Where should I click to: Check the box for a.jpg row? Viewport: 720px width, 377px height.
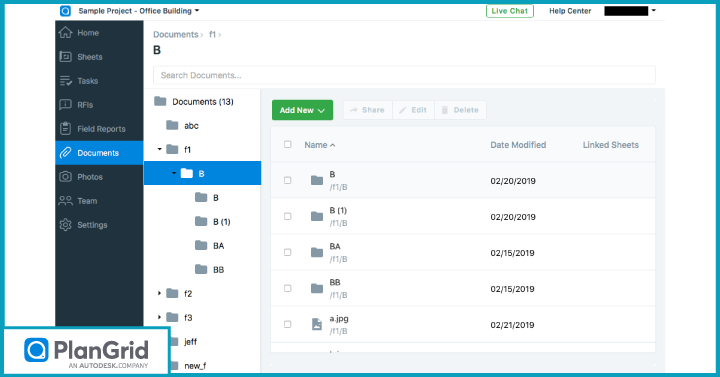point(287,324)
